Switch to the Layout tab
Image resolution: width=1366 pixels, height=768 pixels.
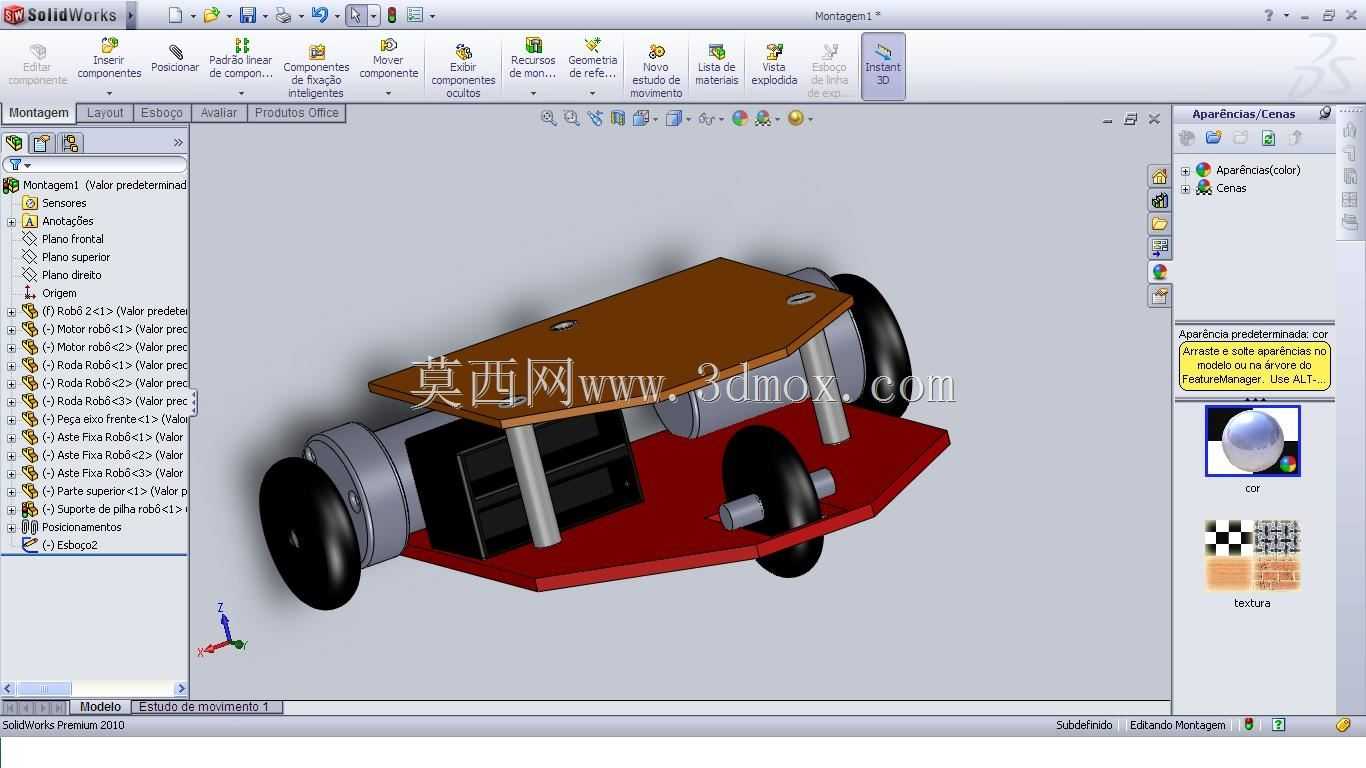[105, 113]
